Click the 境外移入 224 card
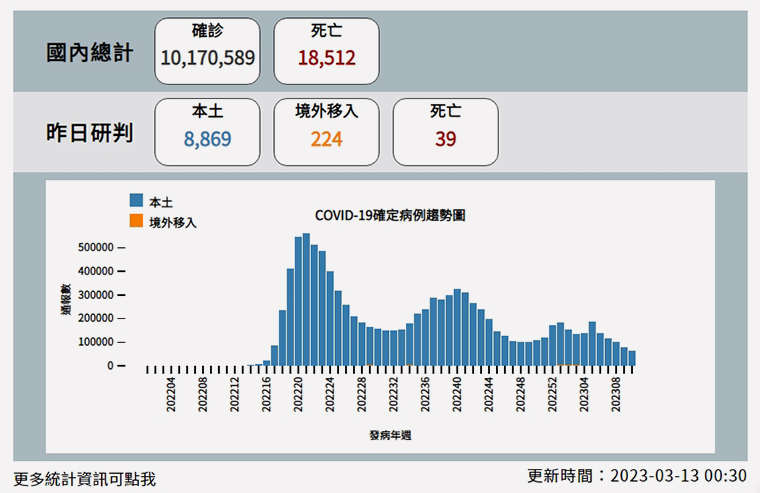The width and height of the screenshot is (760, 493). click(x=326, y=132)
